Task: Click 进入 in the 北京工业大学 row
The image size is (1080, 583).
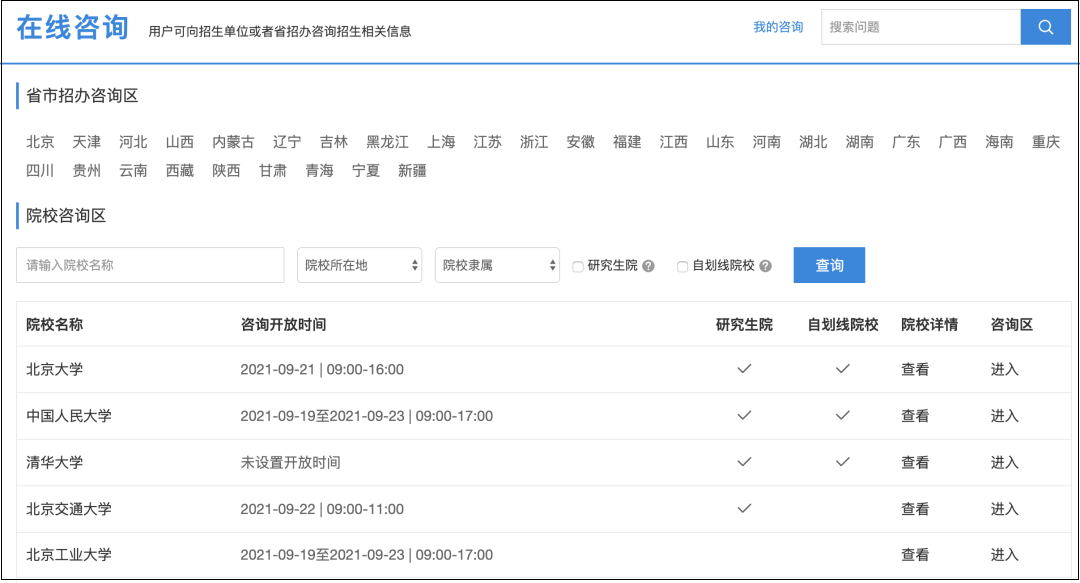Action: pos(1004,555)
